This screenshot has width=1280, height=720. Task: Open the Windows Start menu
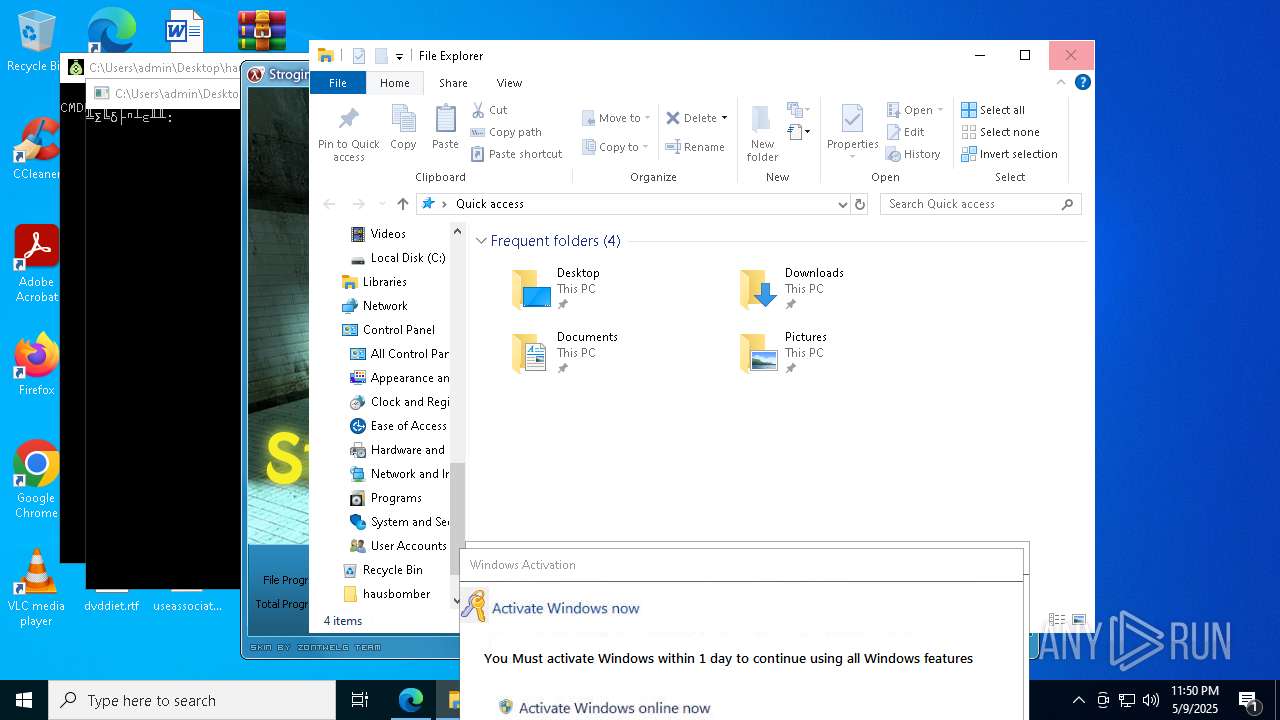(x=24, y=700)
